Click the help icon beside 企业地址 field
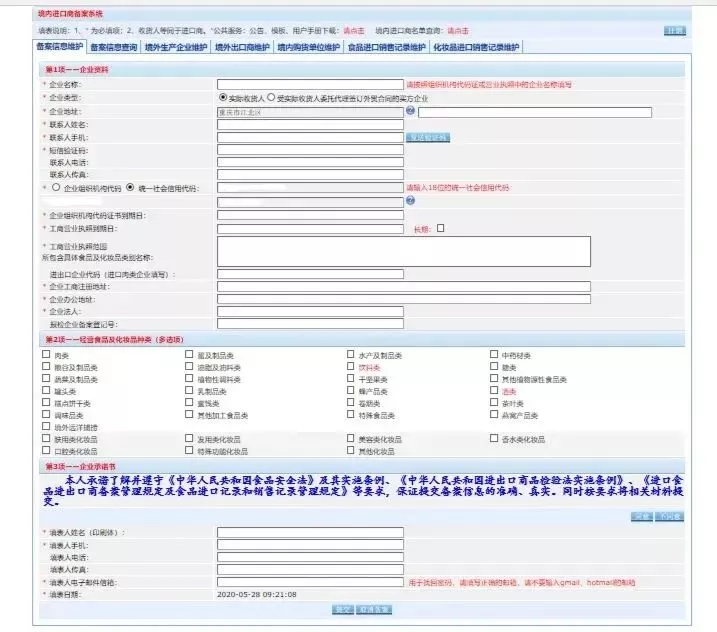 pos(410,112)
